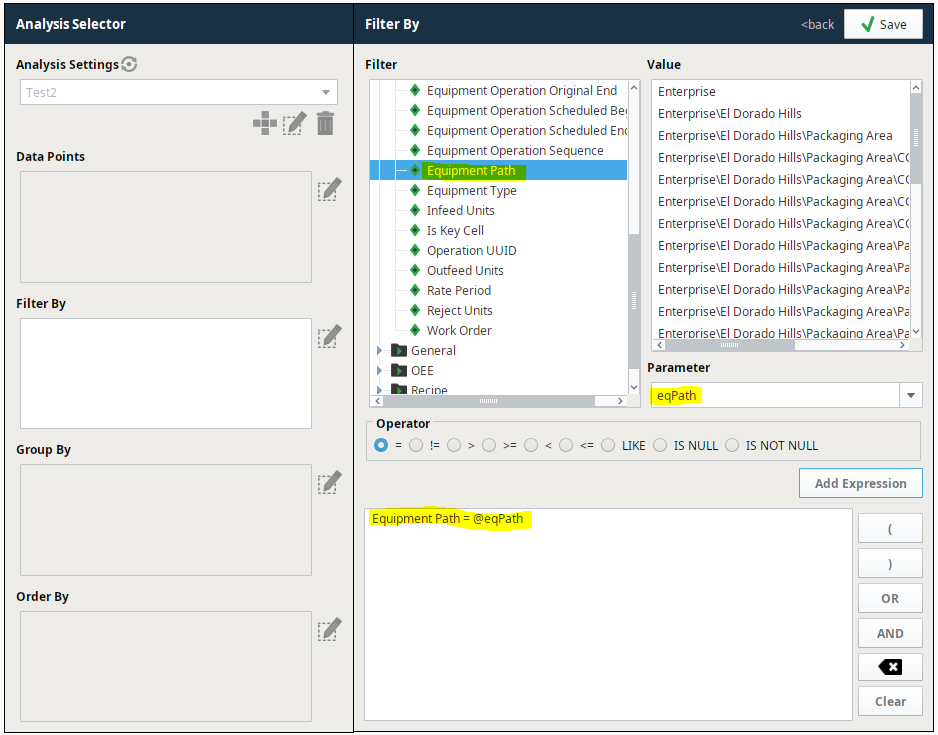The width and height of the screenshot is (938, 735).
Task: Open the eqPath Parameter dropdown arrow
Action: (x=910, y=395)
